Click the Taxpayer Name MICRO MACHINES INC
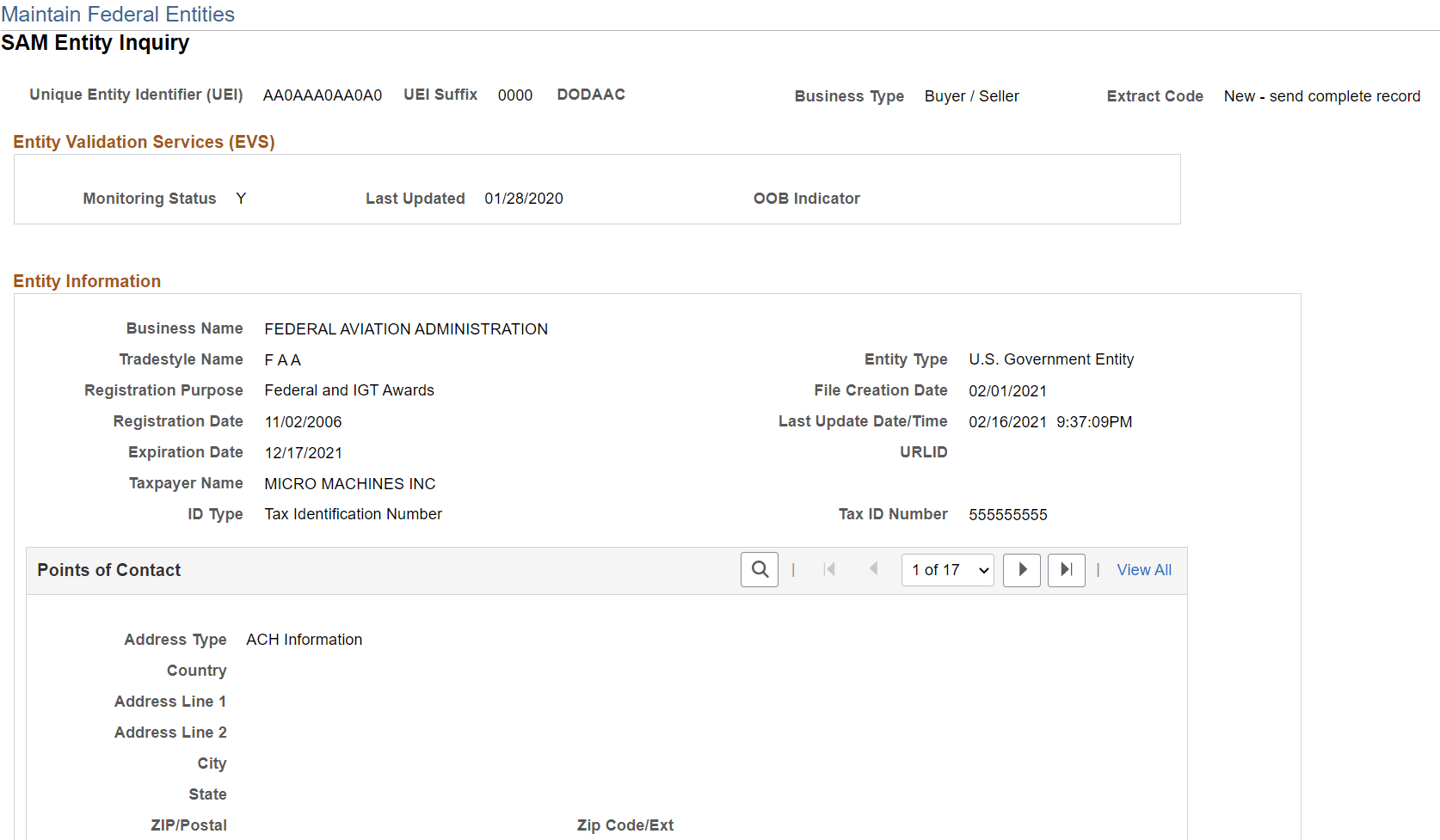This screenshot has width=1440, height=840. (x=349, y=483)
